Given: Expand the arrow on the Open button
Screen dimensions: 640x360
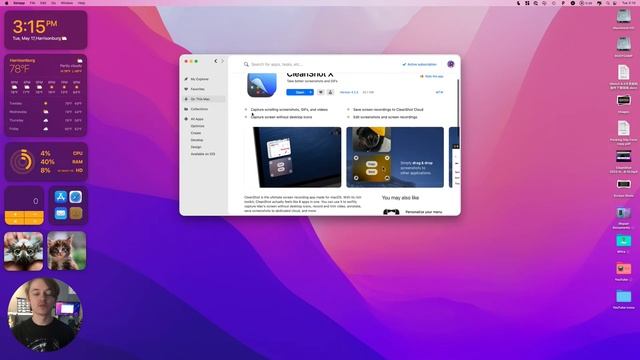Looking at the screenshot, I should point(311,92).
